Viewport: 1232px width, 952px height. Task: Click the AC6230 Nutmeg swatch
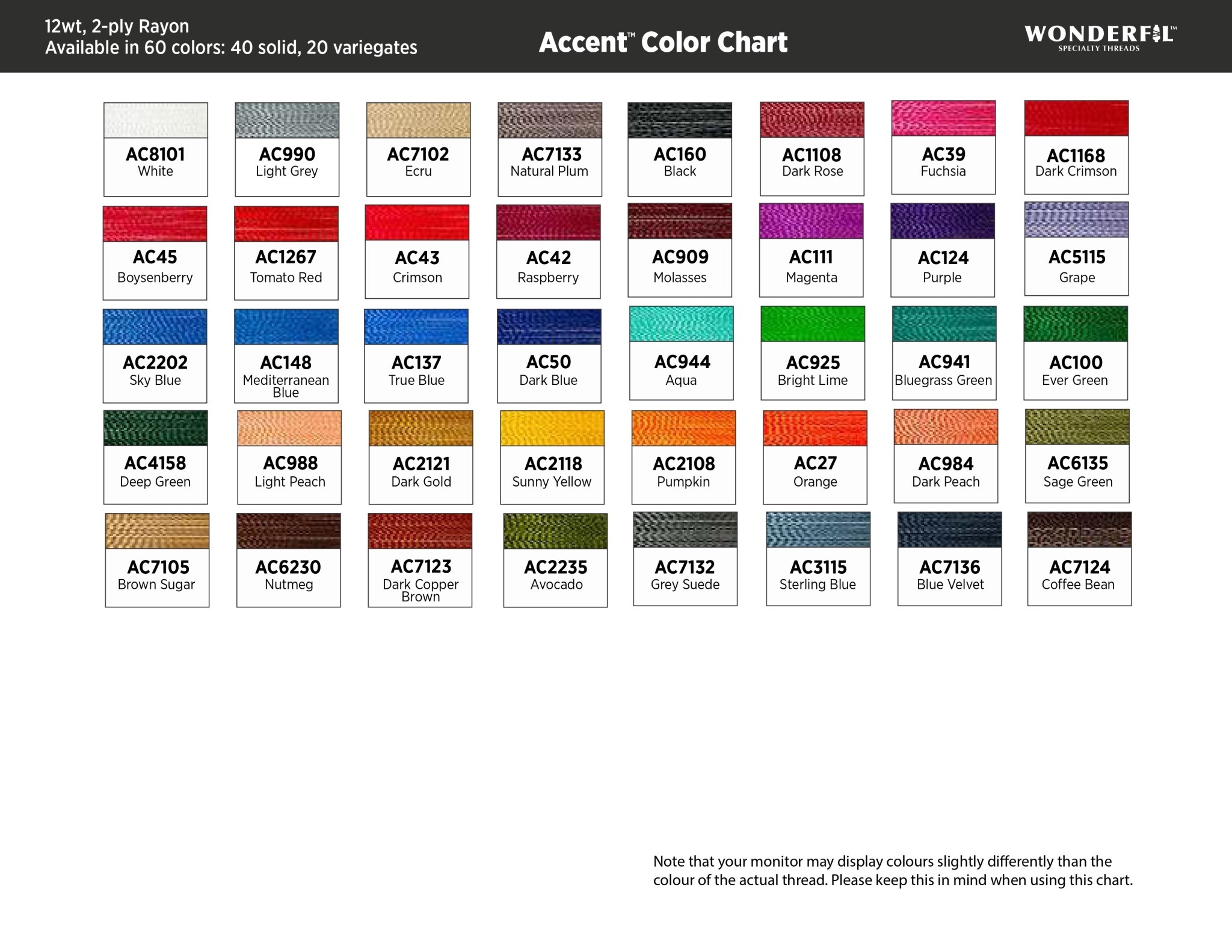(289, 560)
